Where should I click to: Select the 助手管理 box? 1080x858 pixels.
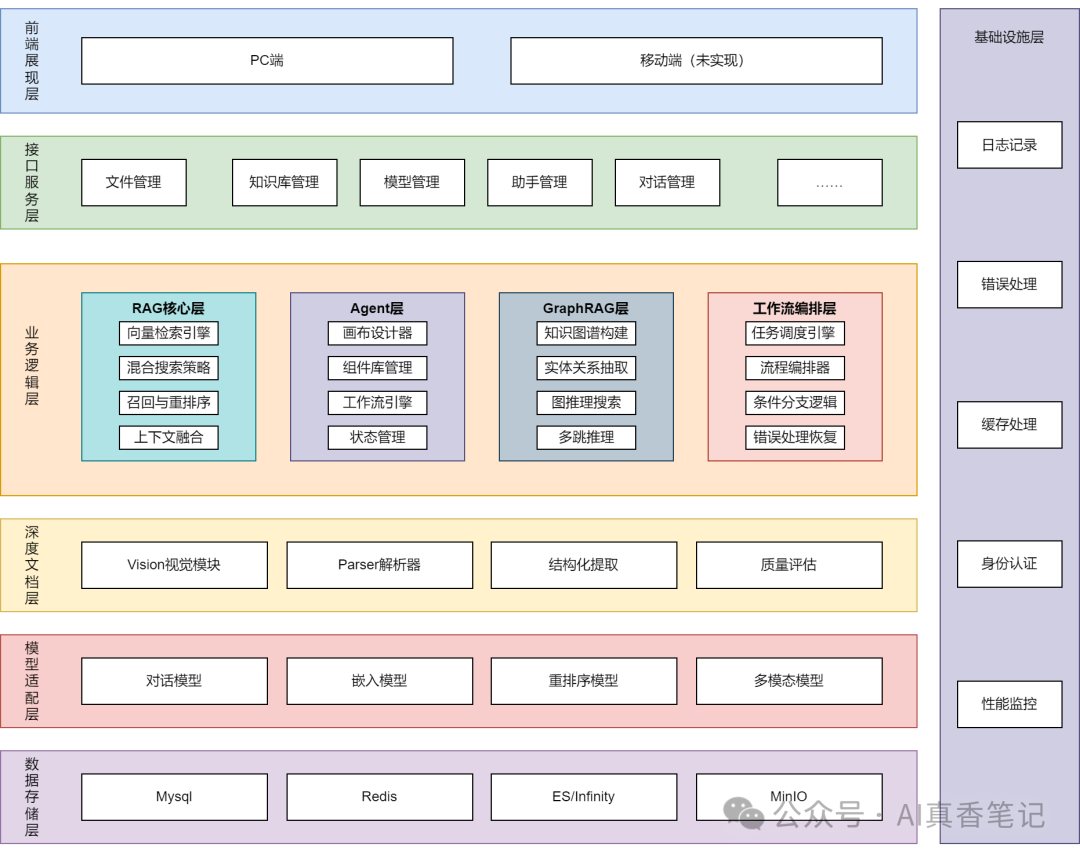pos(540,182)
